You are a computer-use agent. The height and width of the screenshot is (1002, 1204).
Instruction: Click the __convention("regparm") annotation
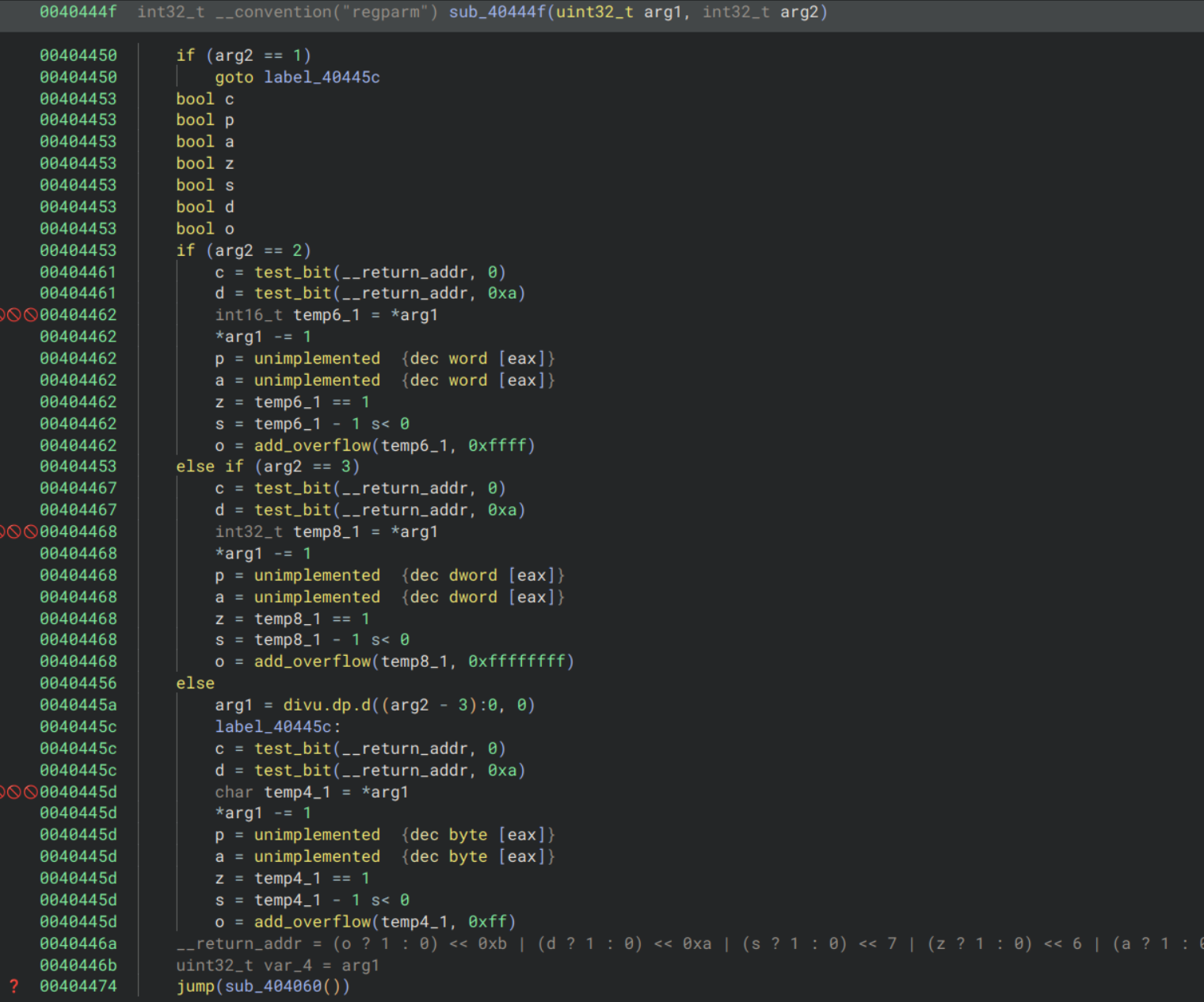(327, 12)
